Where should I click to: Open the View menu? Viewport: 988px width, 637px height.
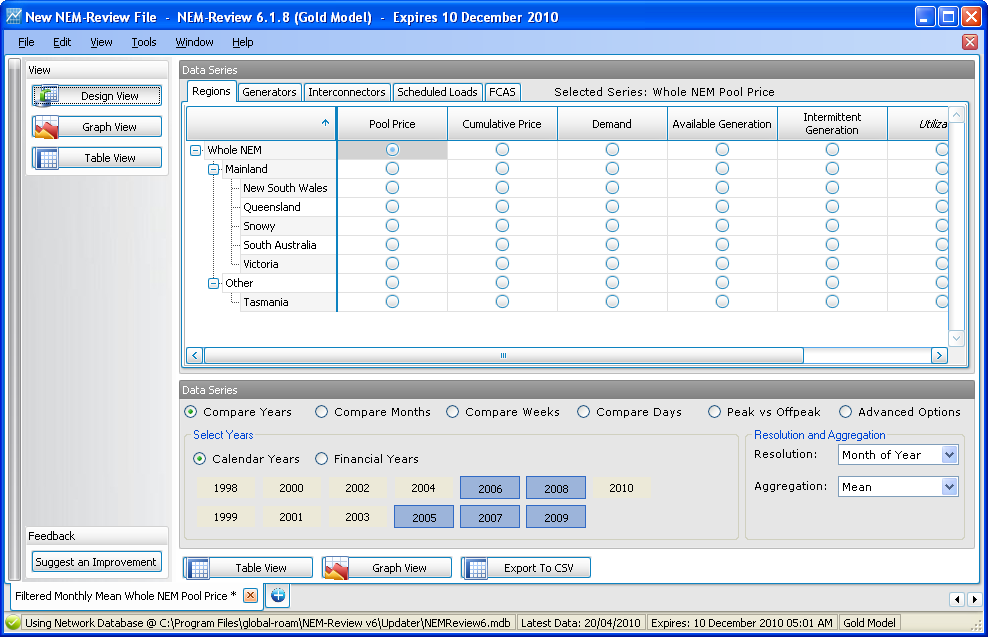(101, 42)
